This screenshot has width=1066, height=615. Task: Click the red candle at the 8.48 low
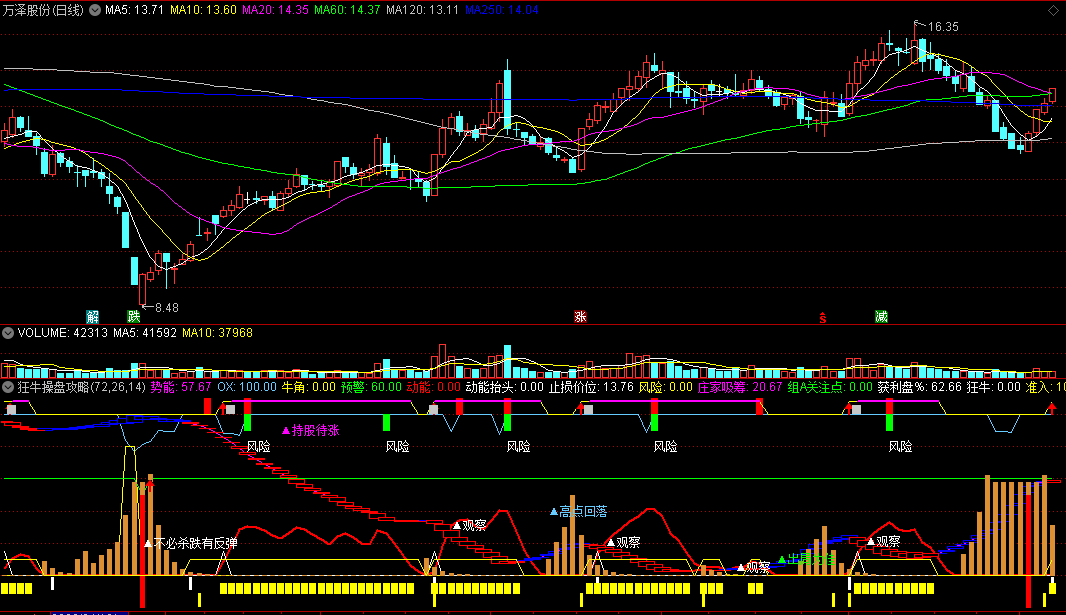pyautogui.click(x=142, y=289)
